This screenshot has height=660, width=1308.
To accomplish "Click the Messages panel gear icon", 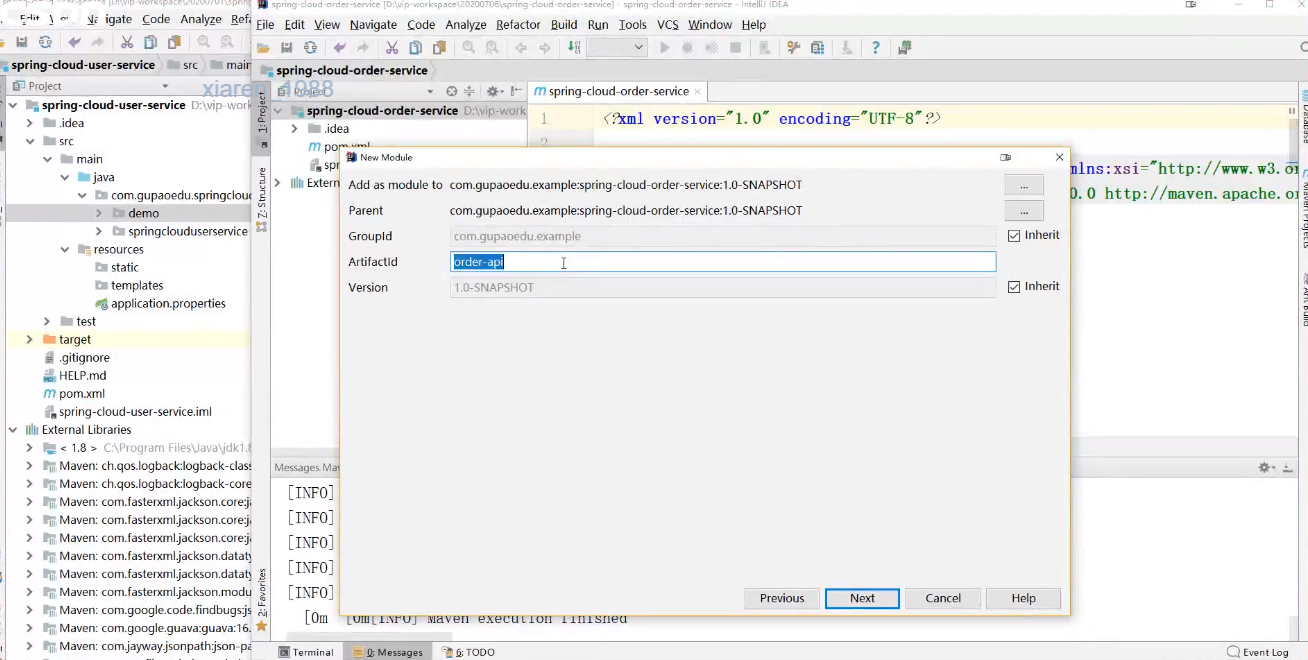I will tap(1267, 467).
